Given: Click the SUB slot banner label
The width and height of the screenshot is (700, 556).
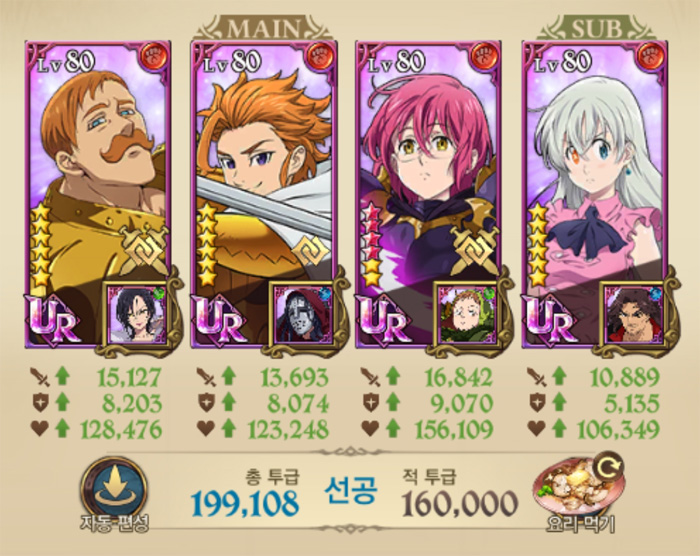Looking at the screenshot, I should (596, 29).
